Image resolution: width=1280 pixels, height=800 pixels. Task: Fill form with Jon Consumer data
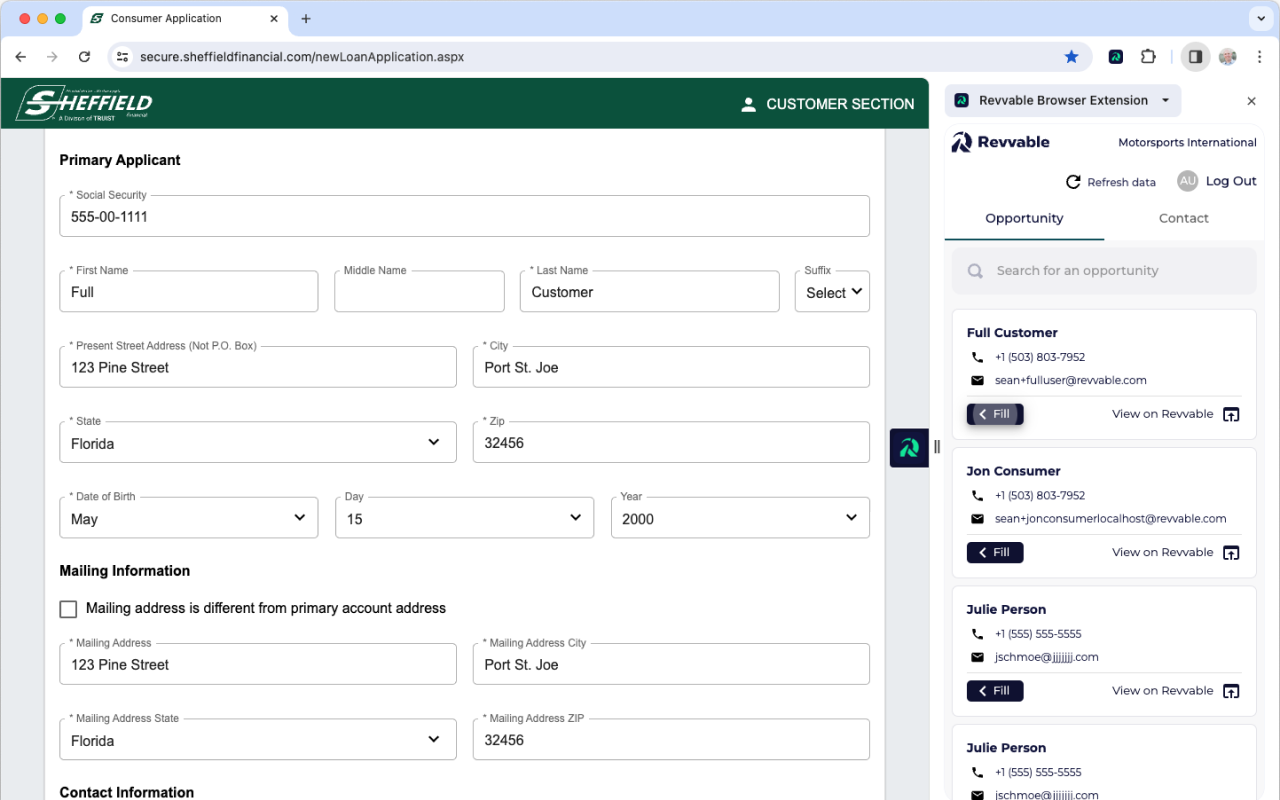click(995, 552)
